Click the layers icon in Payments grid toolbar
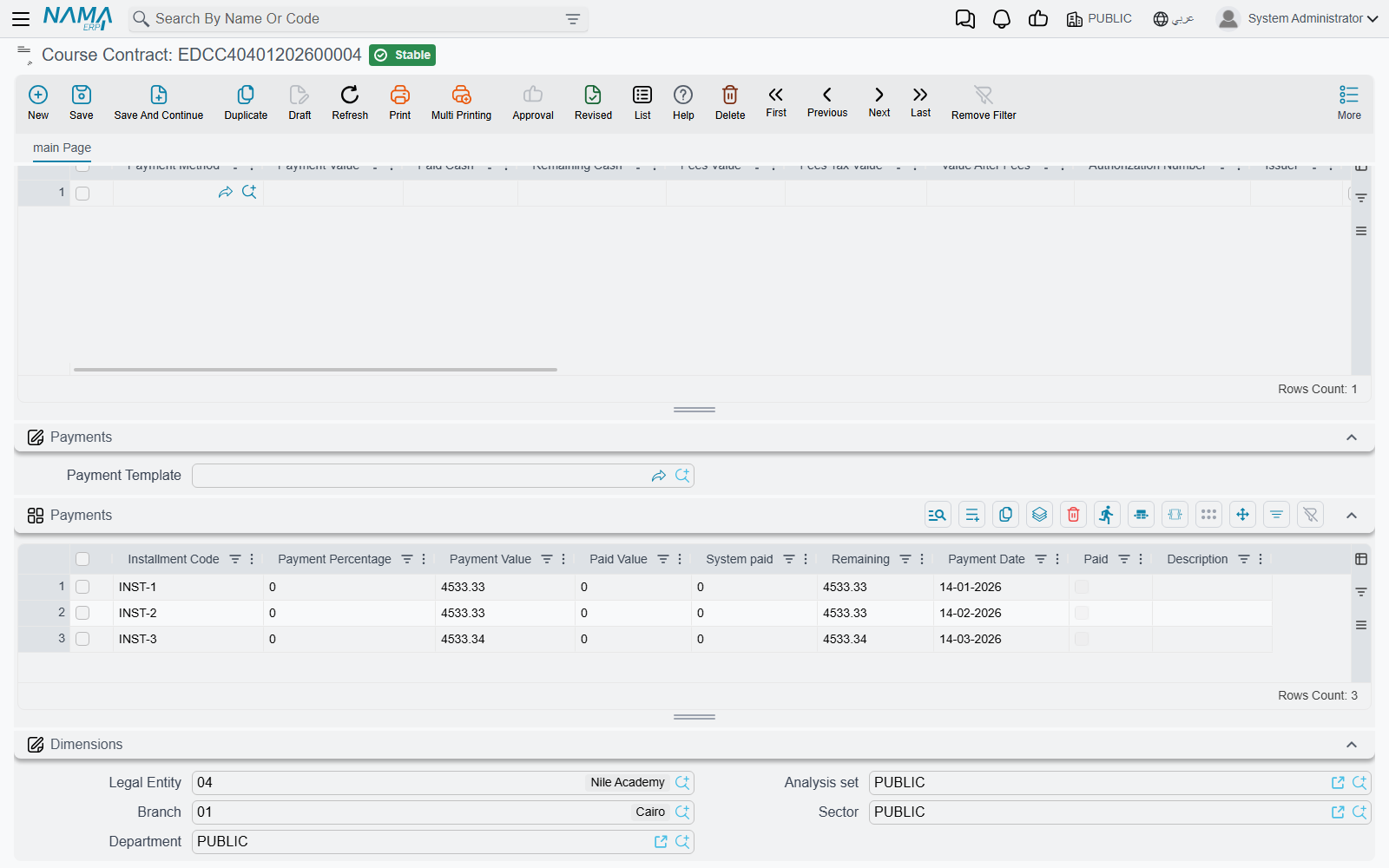The image size is (1389, 868). pos(1039,515)
